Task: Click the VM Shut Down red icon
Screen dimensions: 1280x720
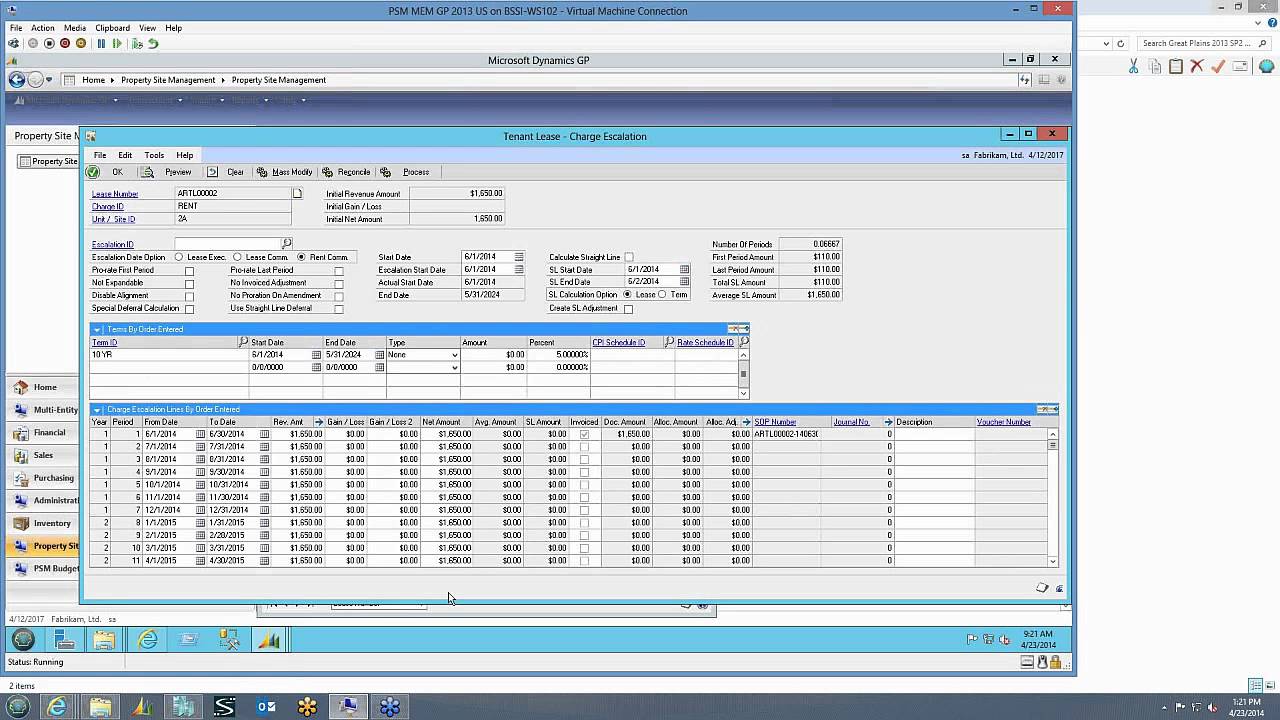Action: [65, 44]
